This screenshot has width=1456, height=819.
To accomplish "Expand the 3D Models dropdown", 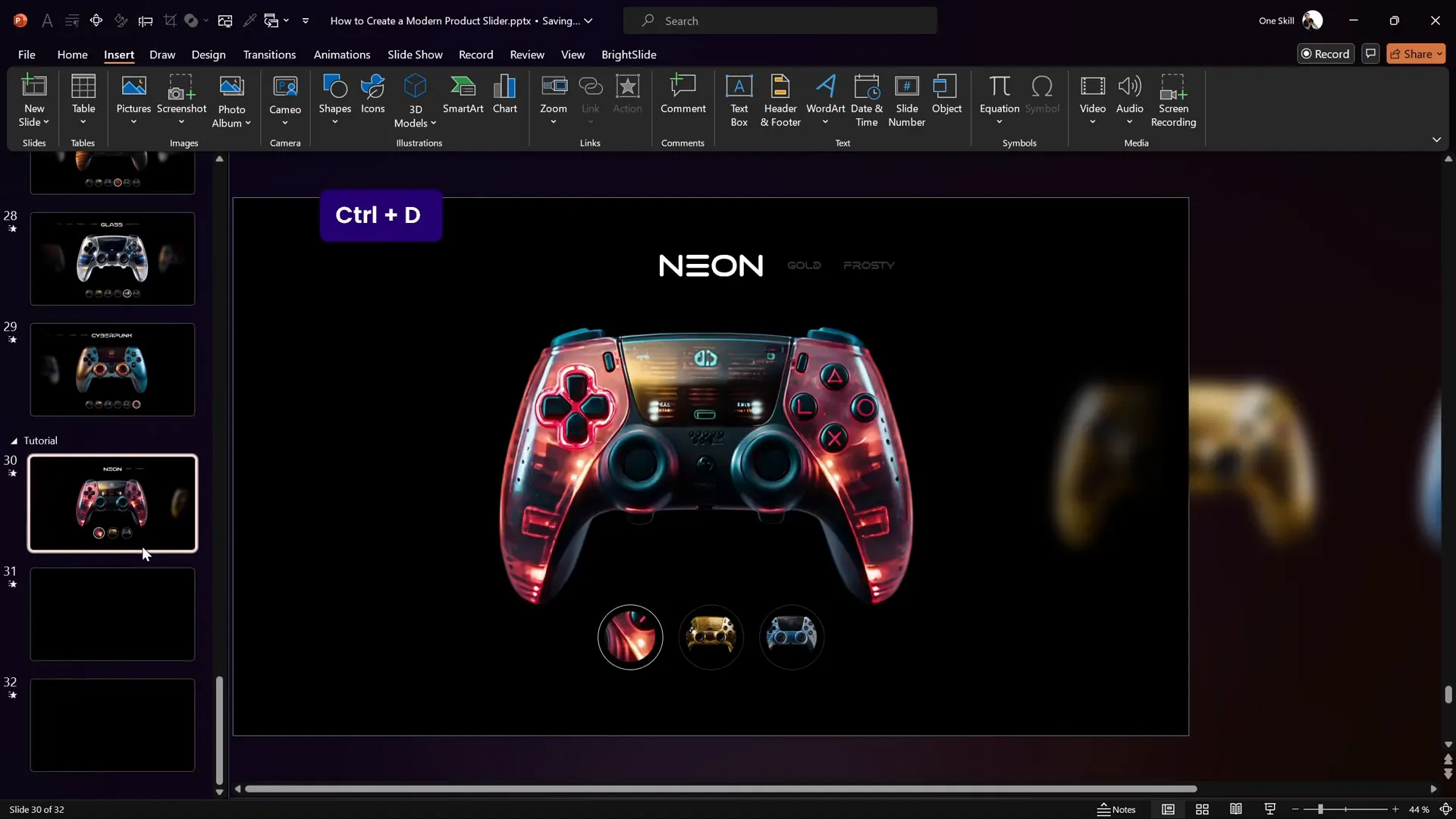I will (433, 123).
